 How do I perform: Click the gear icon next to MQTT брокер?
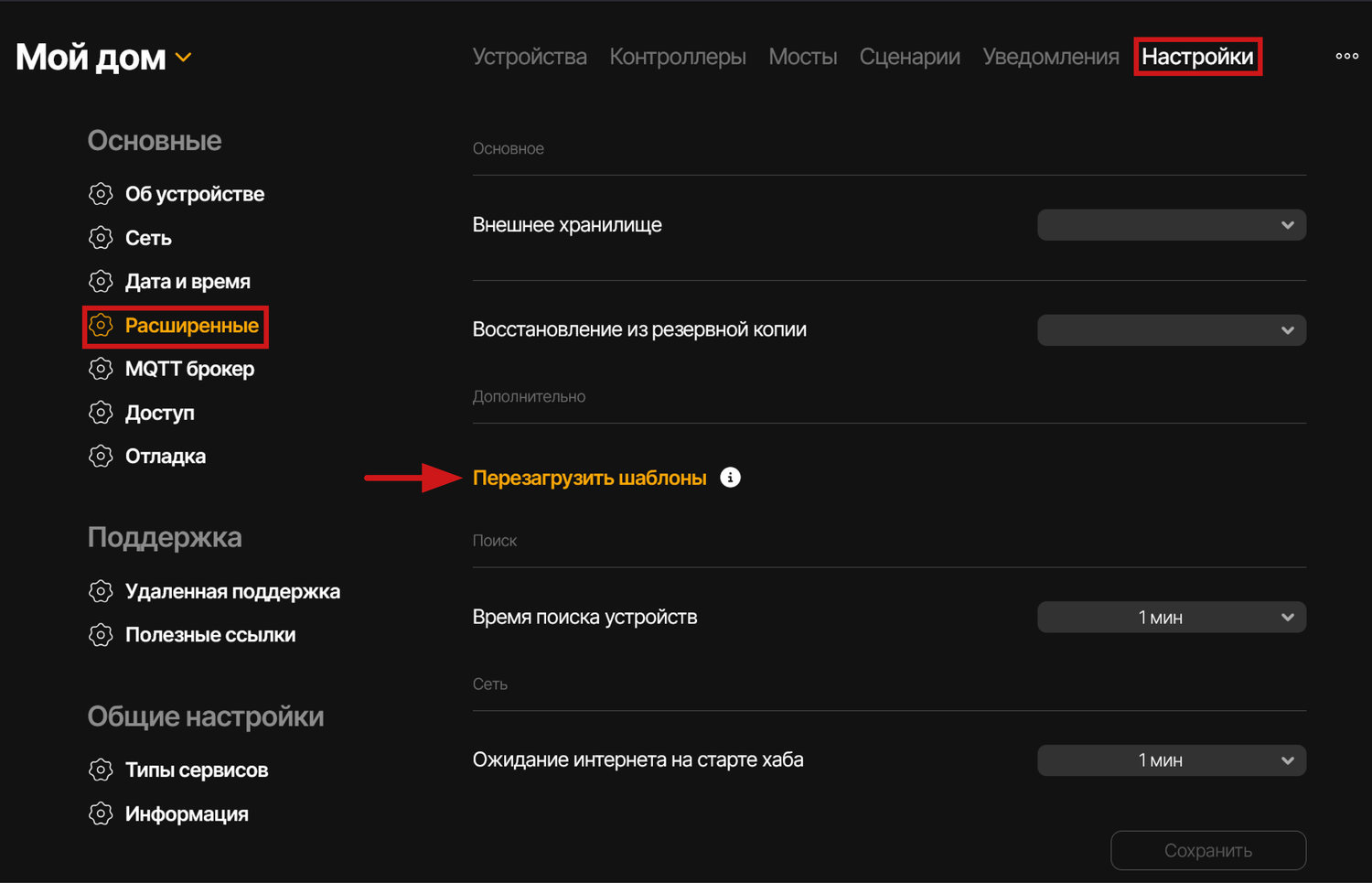[101, 369]
